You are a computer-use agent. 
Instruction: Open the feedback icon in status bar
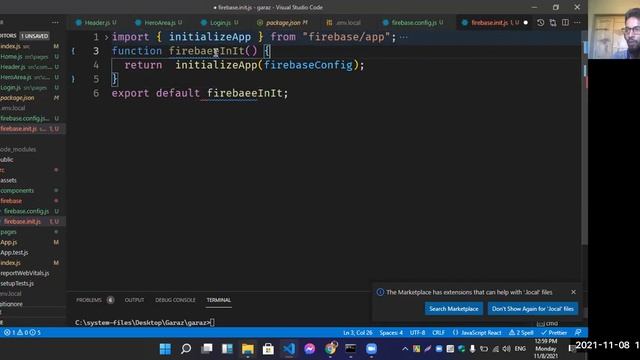click(x=578, y=333)
